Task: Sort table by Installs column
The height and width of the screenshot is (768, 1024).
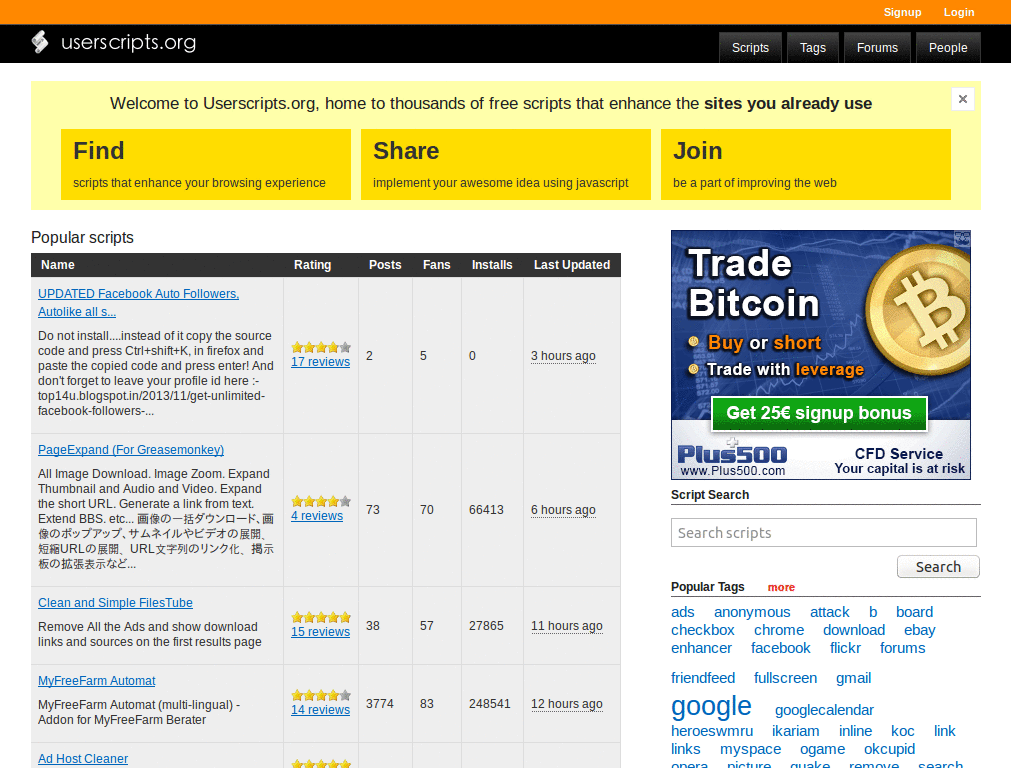Action: coord(492,265)
